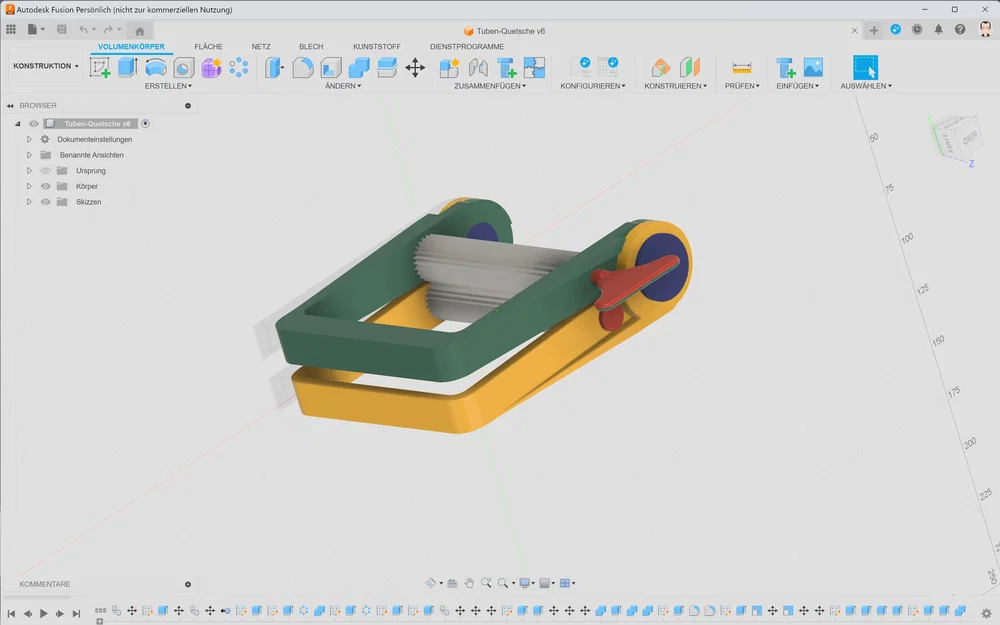The height and width of the screenshot is (625, 1000).
Task: Select the Offset Plane construct tool
Action: [661, 67]
